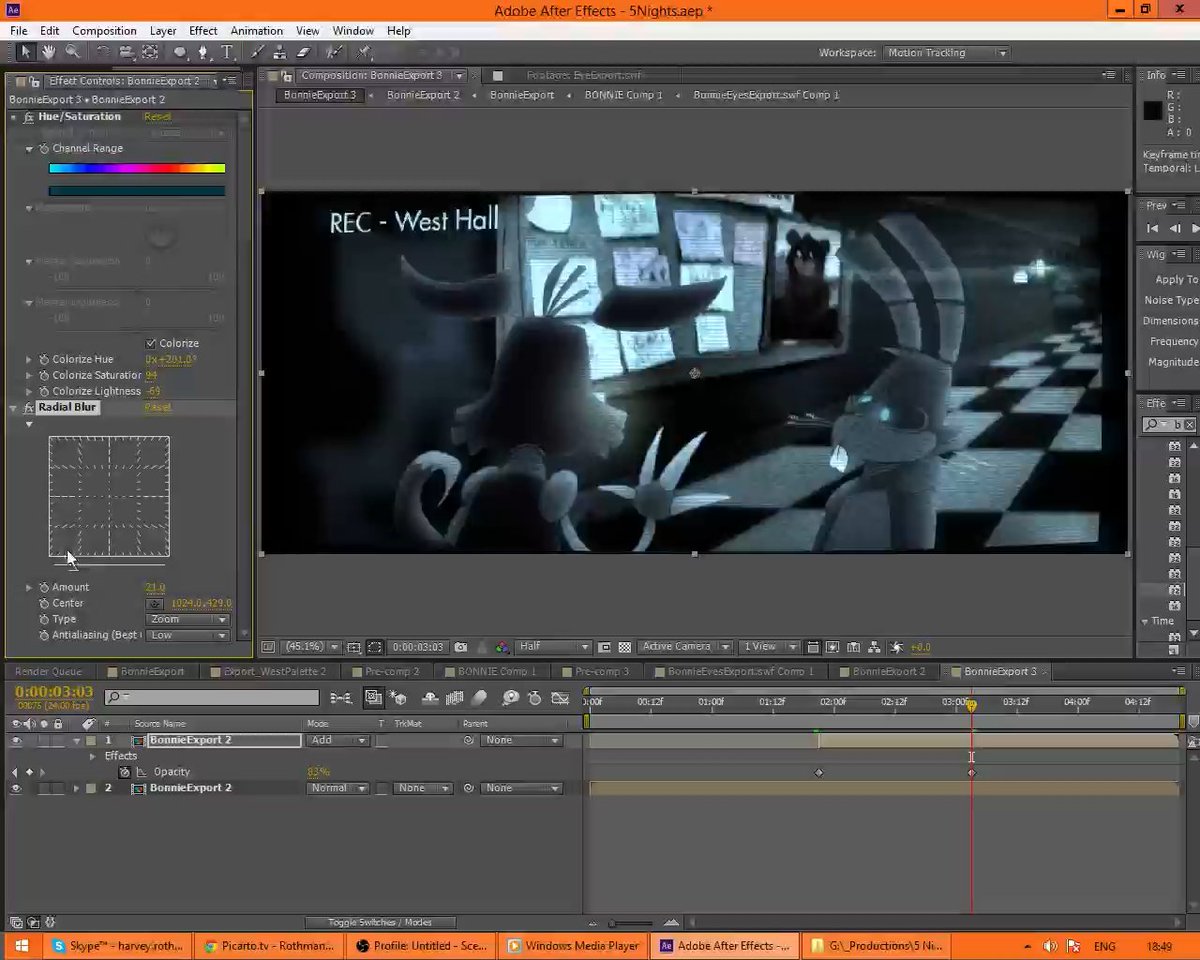The image size is (1200, 960).
Task: Click the Radial Blur center crosshair button
Action: tap(155, 603)
